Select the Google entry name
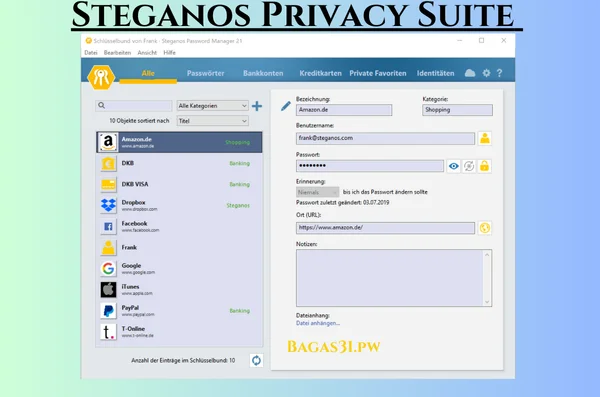The image size is (600, 397). tap(131, 265)
